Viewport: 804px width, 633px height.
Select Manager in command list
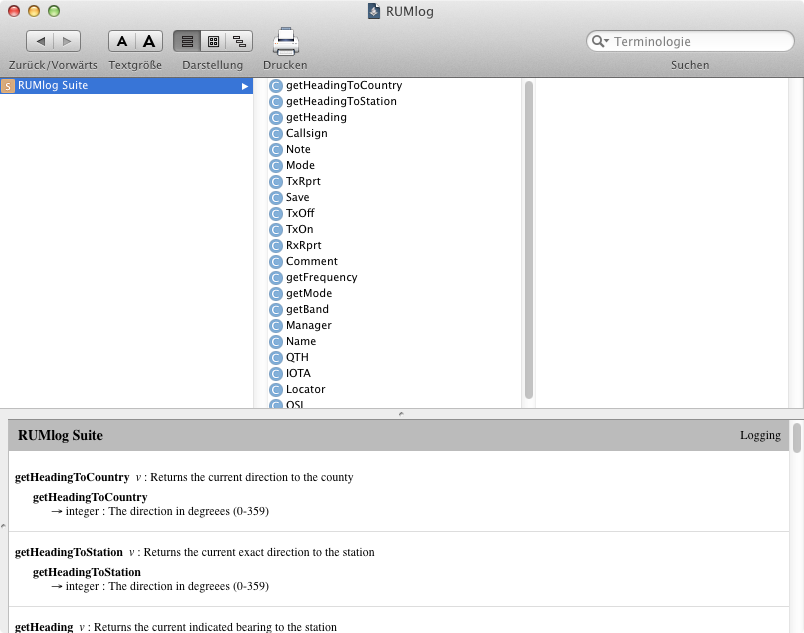click(309, 325)
